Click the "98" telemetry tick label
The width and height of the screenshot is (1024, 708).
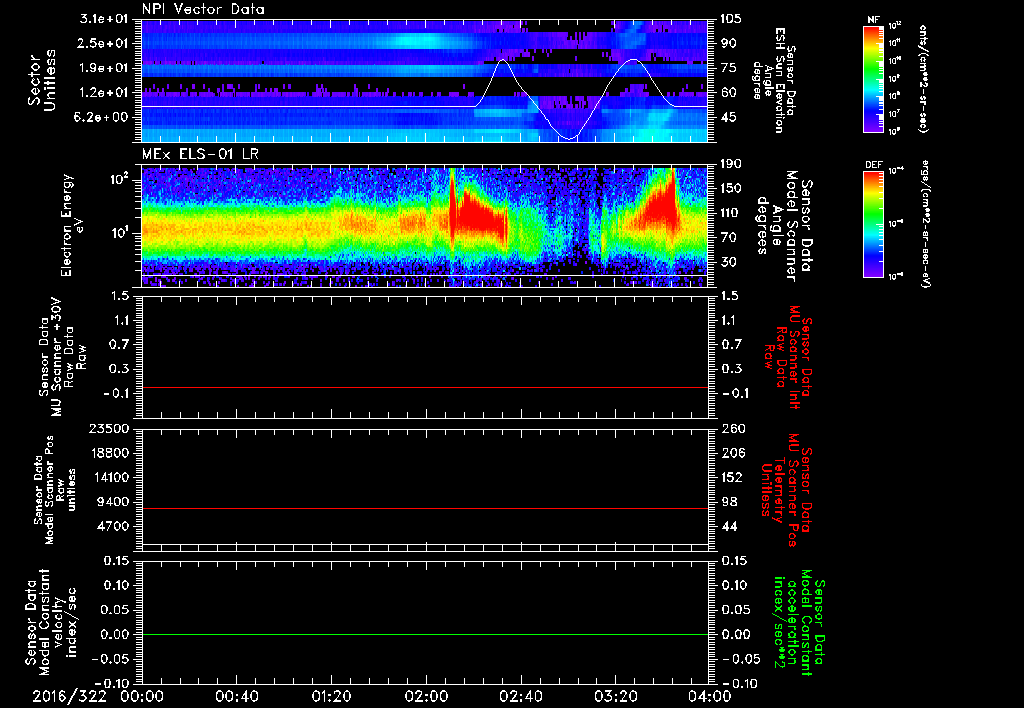point(728,502)
